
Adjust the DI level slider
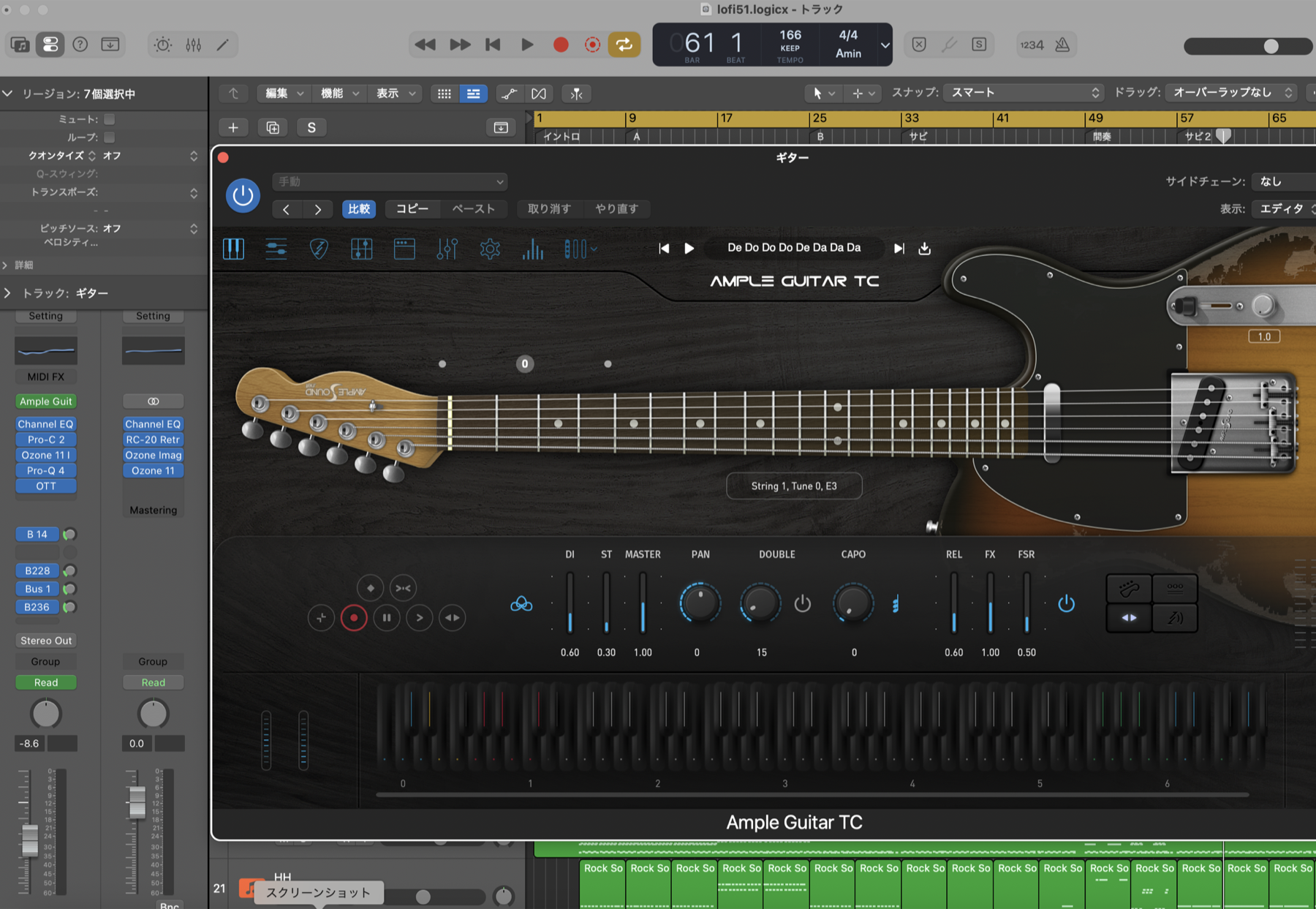(570, 603)
